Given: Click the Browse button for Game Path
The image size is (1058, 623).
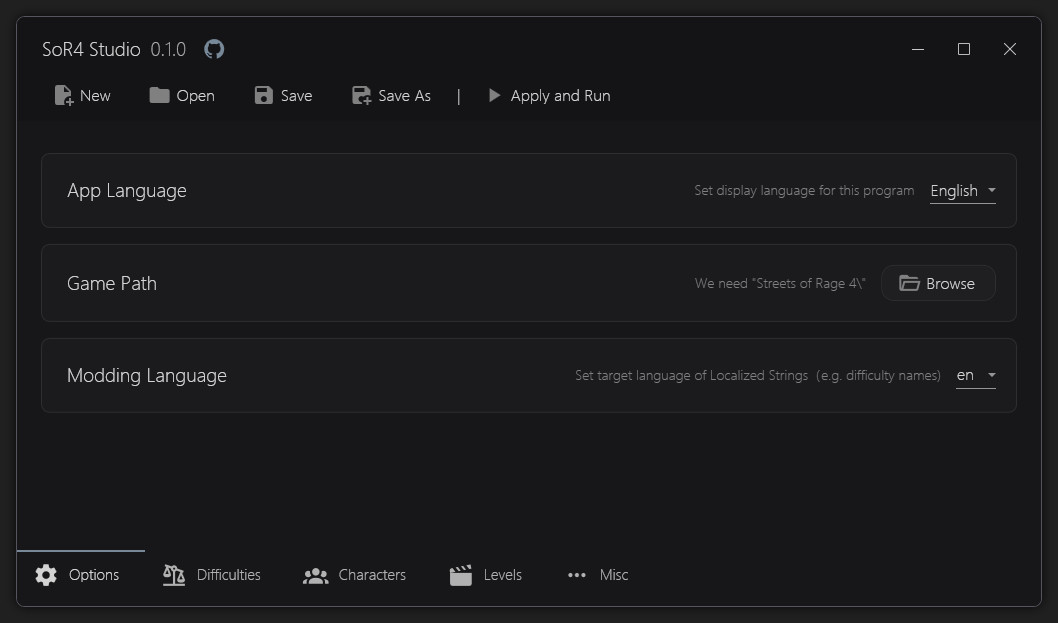Looking at the screenshot, I should [x=938, y=283].
